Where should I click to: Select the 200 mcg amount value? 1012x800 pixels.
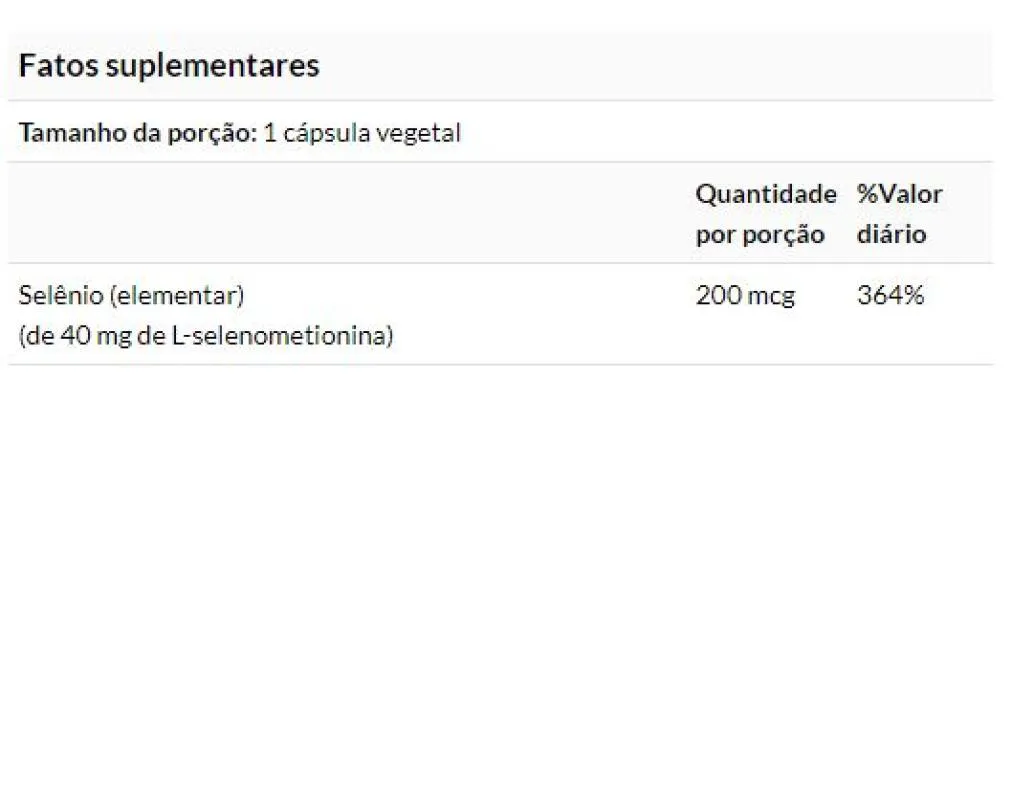745,295
